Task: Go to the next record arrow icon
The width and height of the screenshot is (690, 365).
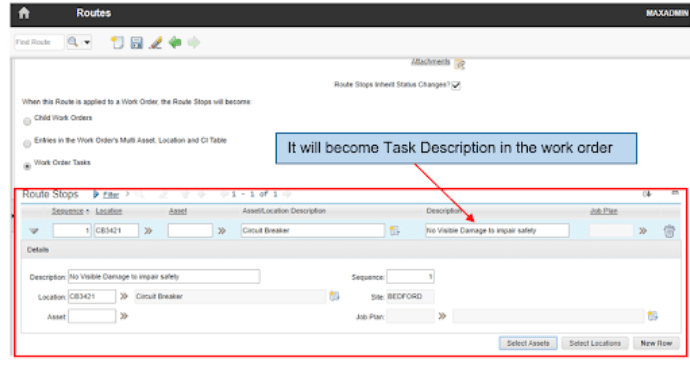Action: [194, 42]
